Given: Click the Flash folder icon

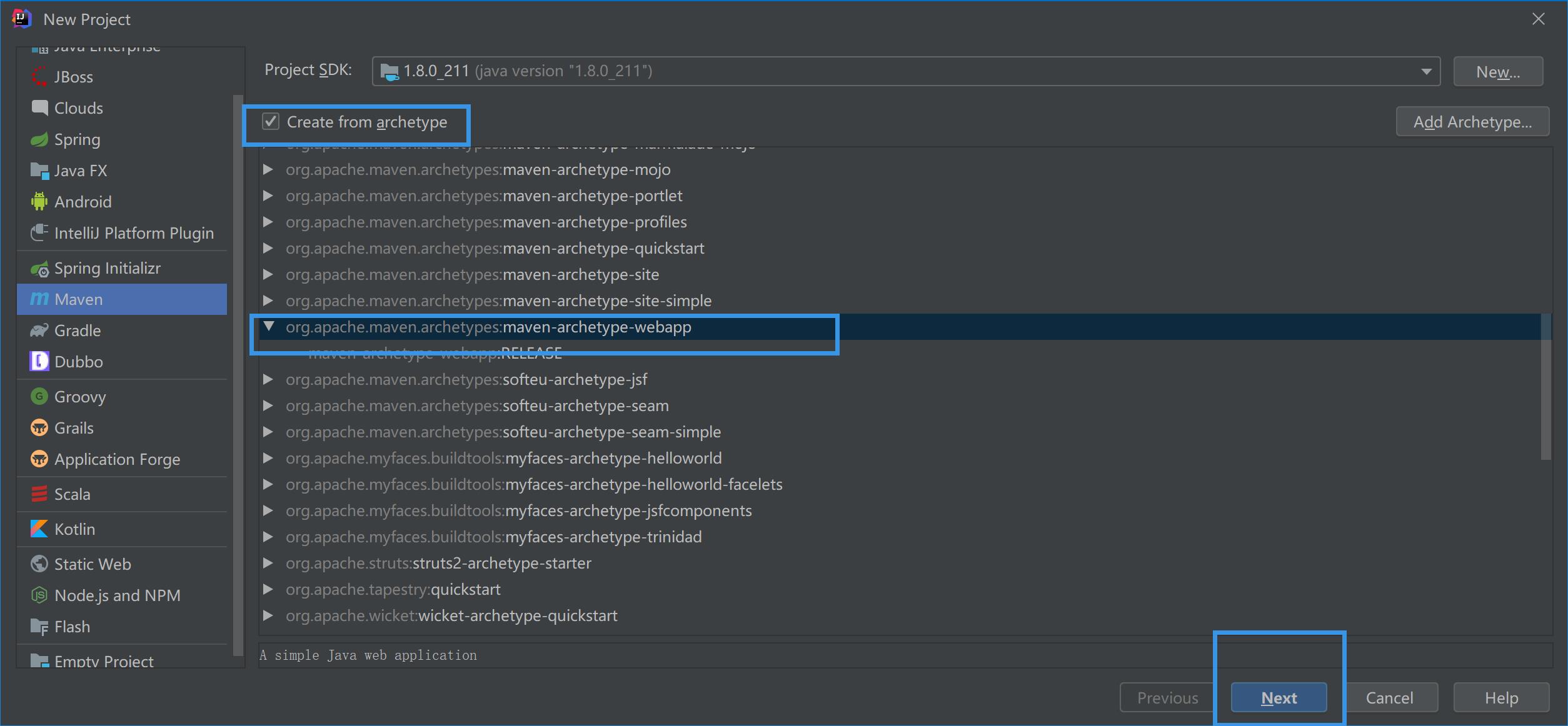Looking at the screenshot, I should coord(39,626).
